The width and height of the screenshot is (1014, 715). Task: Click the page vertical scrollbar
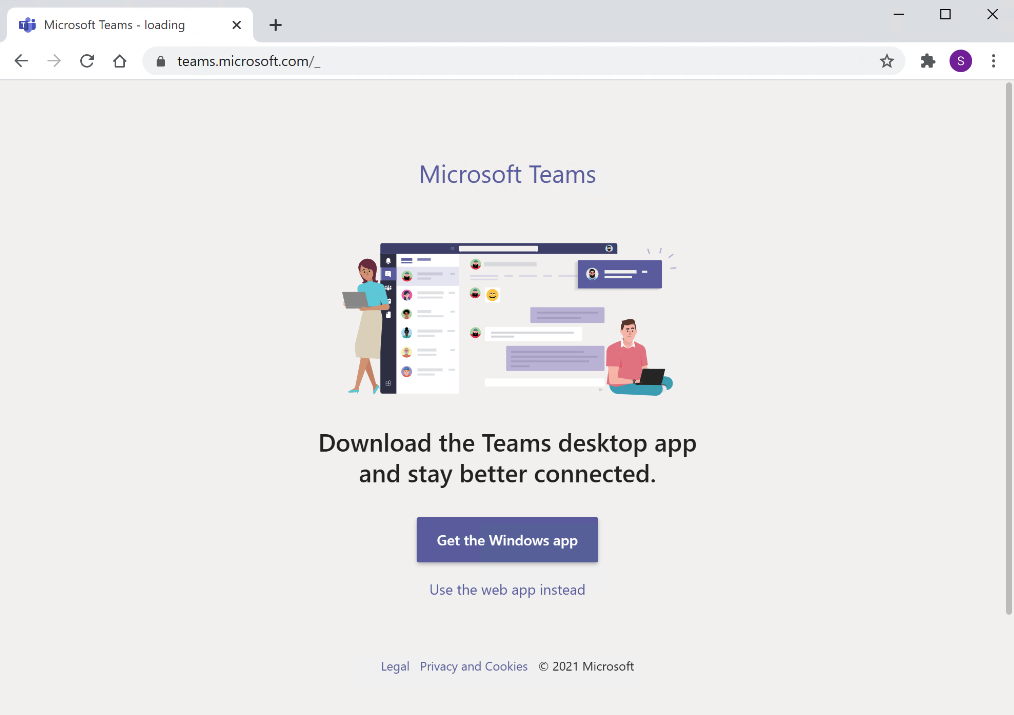pos(1008,349)
